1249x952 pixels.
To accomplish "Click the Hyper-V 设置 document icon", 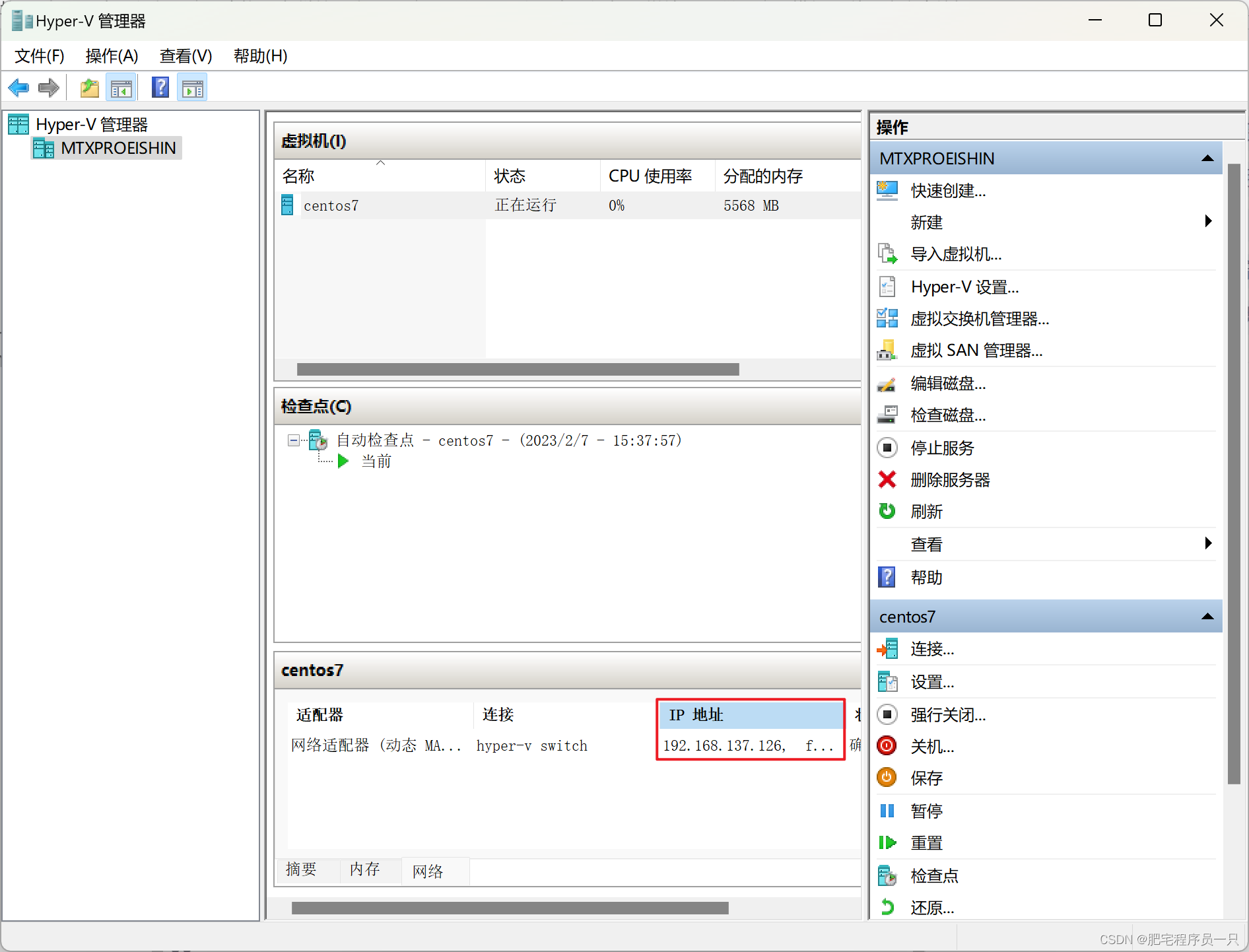I will click(887, 287).
